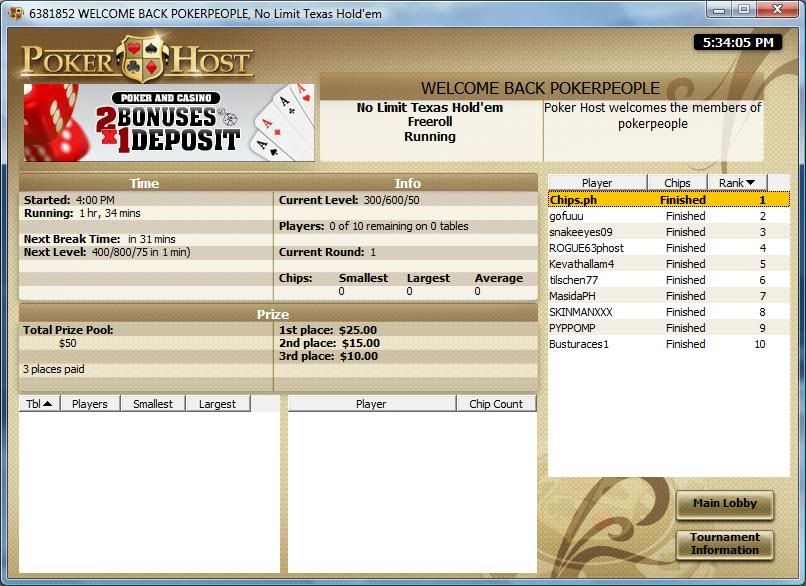Open the Main Lobby
The width and height of the screenshot is (806, 586).
[x=724, y=504]
